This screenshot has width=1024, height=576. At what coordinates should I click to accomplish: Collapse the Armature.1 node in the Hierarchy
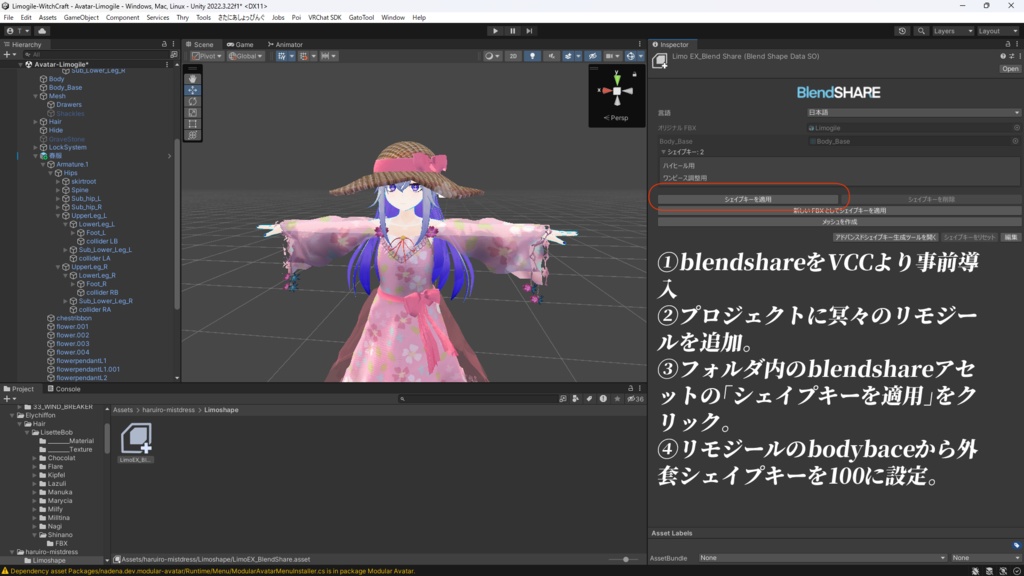(43, 164)
